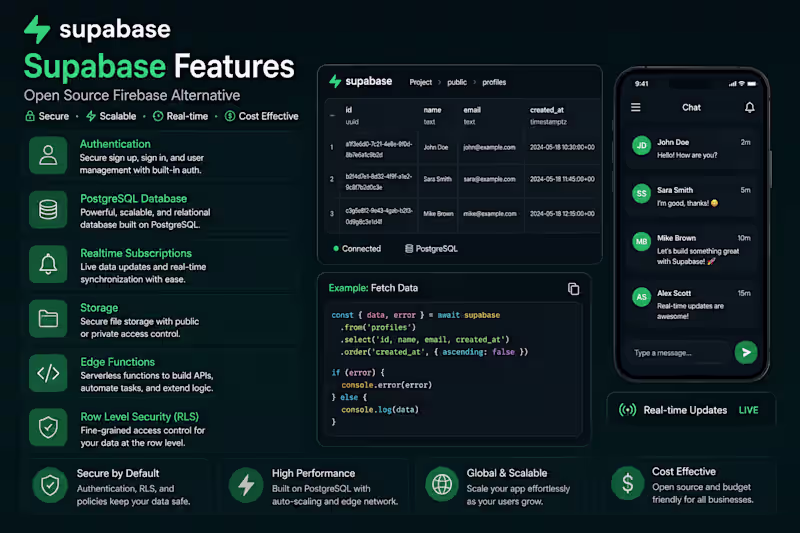The height and width of the screenshot is (533, 800).
Task: Click the PostgreSQL database icon in status bar
Action: [409, 248]
